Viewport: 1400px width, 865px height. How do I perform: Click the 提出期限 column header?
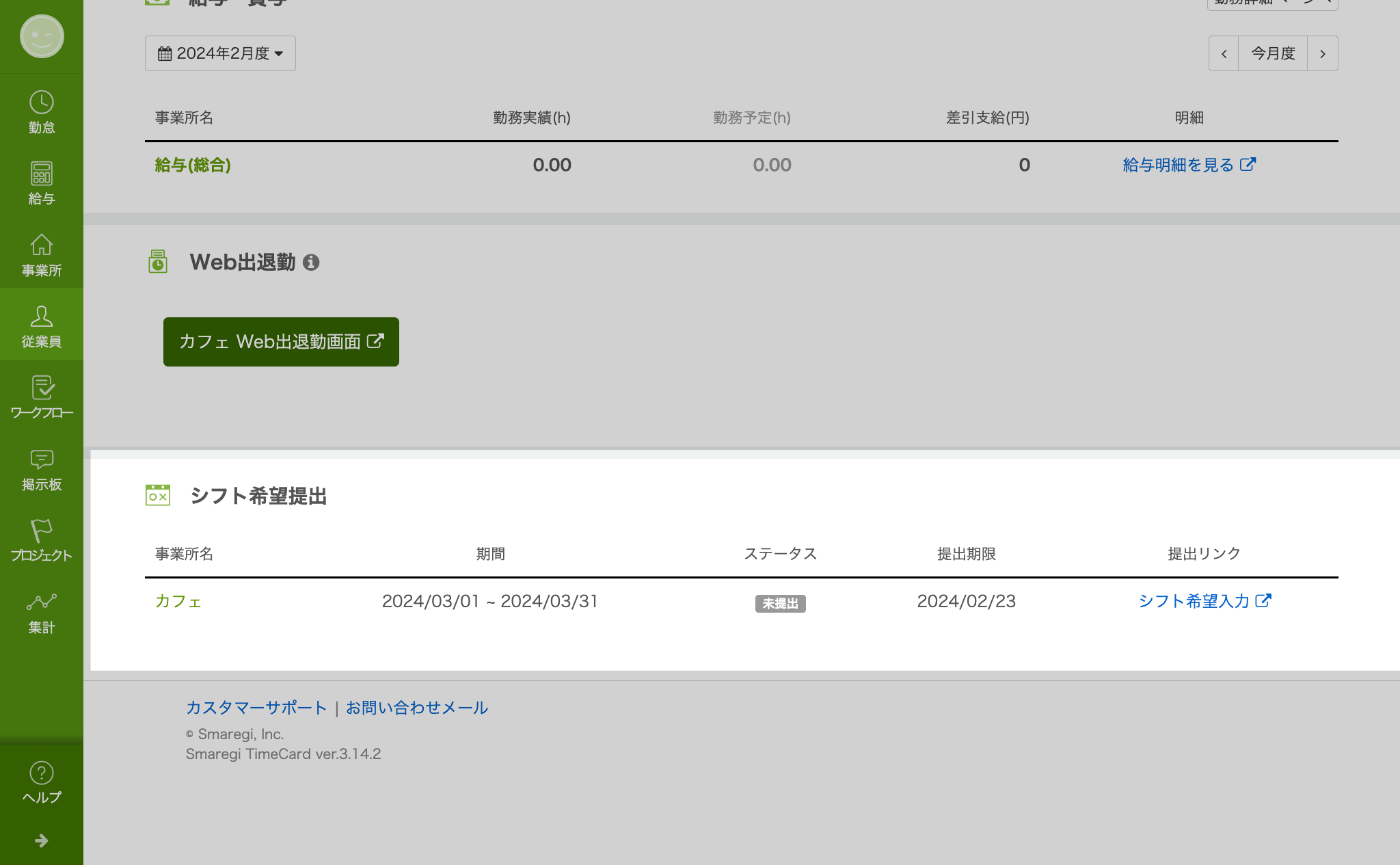click(x=966, y=554)
